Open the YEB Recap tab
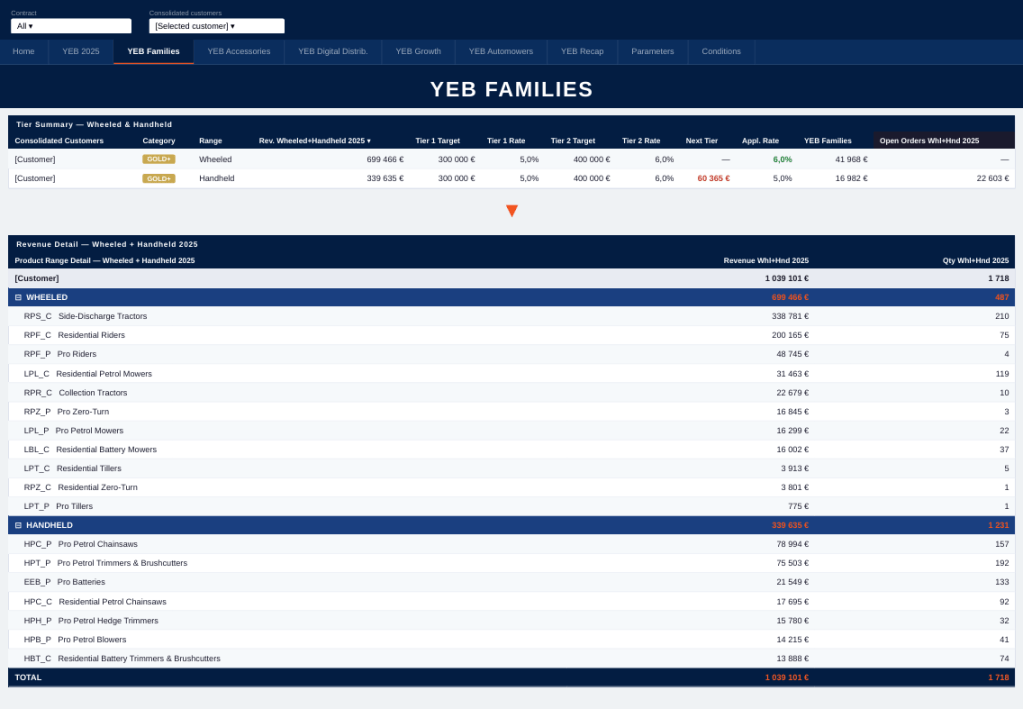This screenshot has height=709, width=1023. [581, 51]
